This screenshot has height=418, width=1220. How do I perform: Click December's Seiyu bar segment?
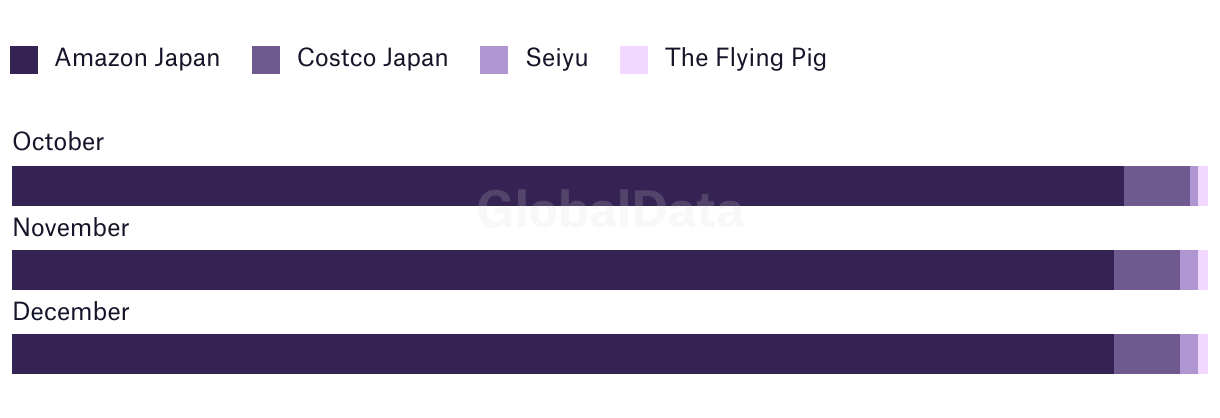click(x=1188, y=354)
